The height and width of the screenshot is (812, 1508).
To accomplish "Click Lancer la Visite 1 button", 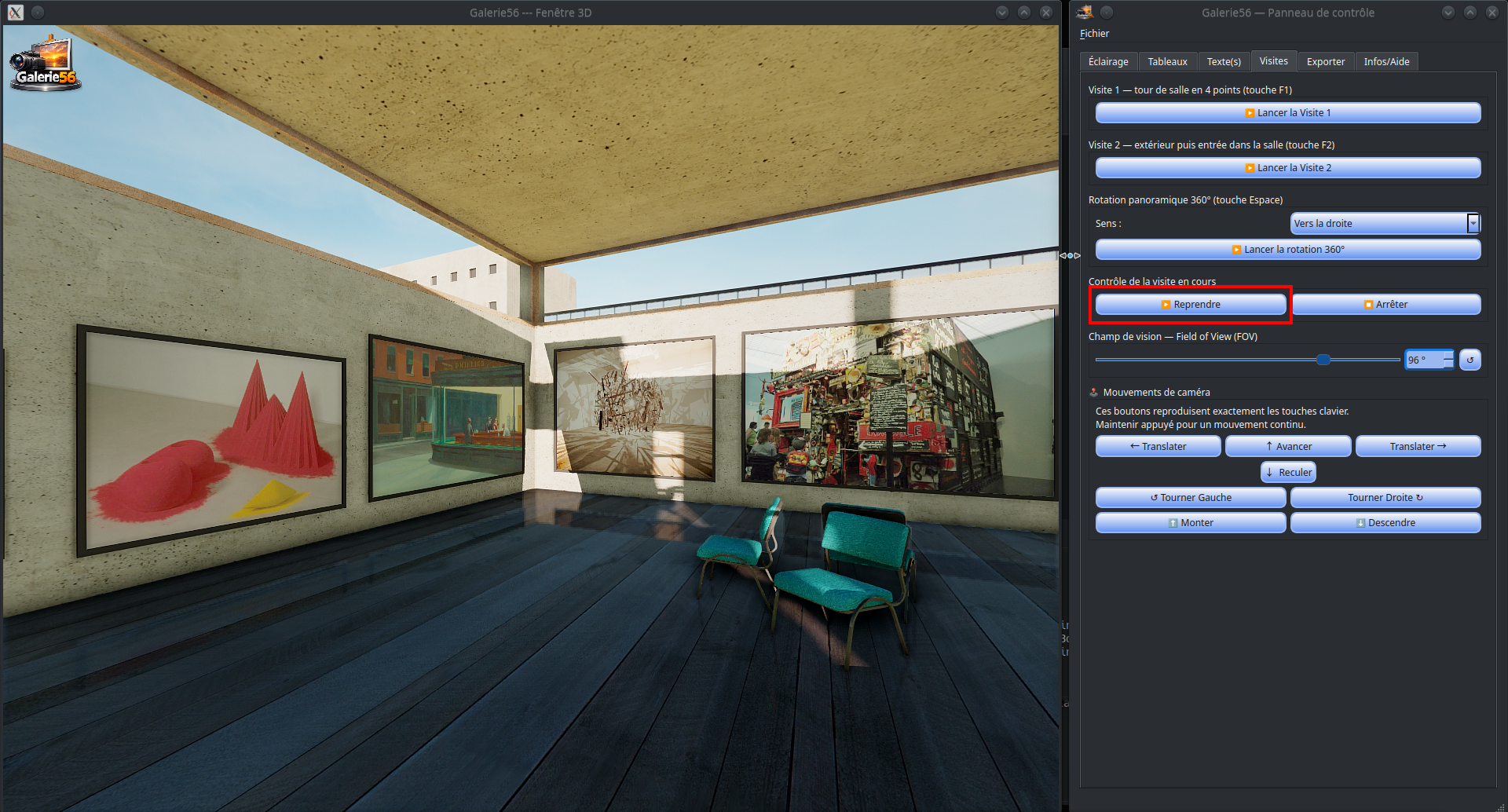I will 1288,113.
